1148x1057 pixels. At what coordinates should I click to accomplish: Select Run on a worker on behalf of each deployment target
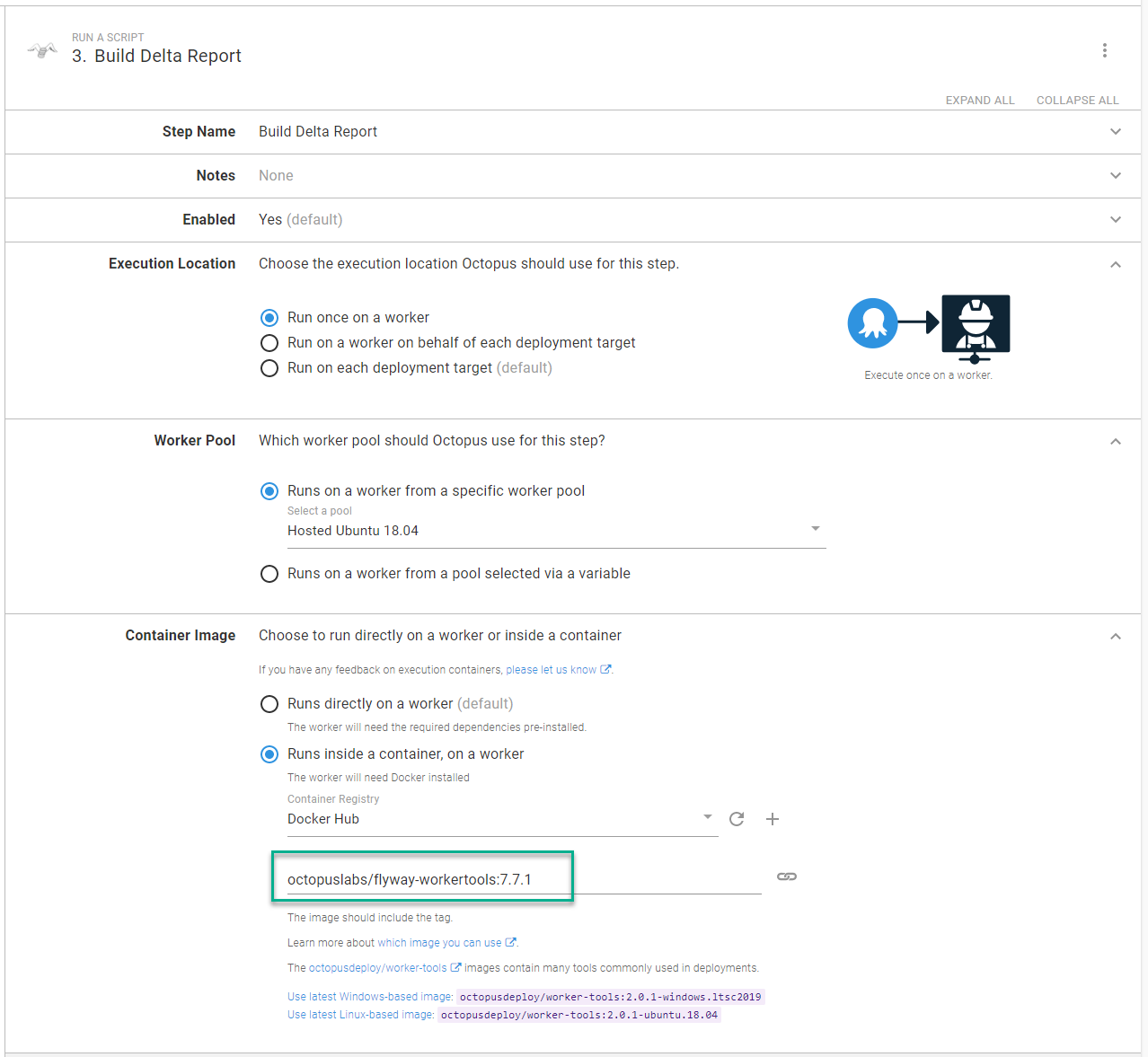(269, 343)
